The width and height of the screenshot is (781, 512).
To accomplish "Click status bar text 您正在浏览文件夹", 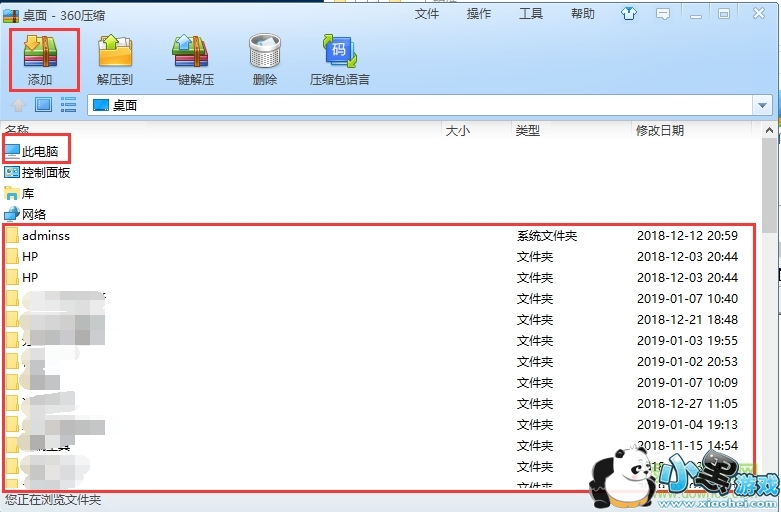I will pos(52,500).
